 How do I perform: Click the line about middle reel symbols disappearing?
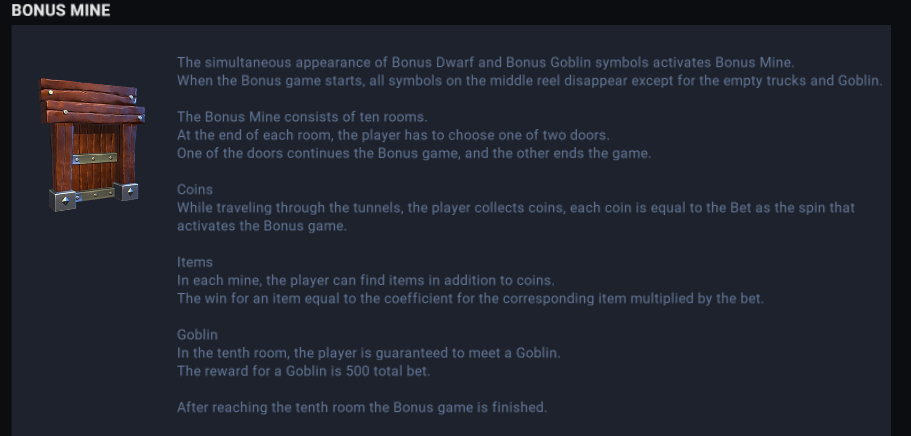click(x=529, y=80)
